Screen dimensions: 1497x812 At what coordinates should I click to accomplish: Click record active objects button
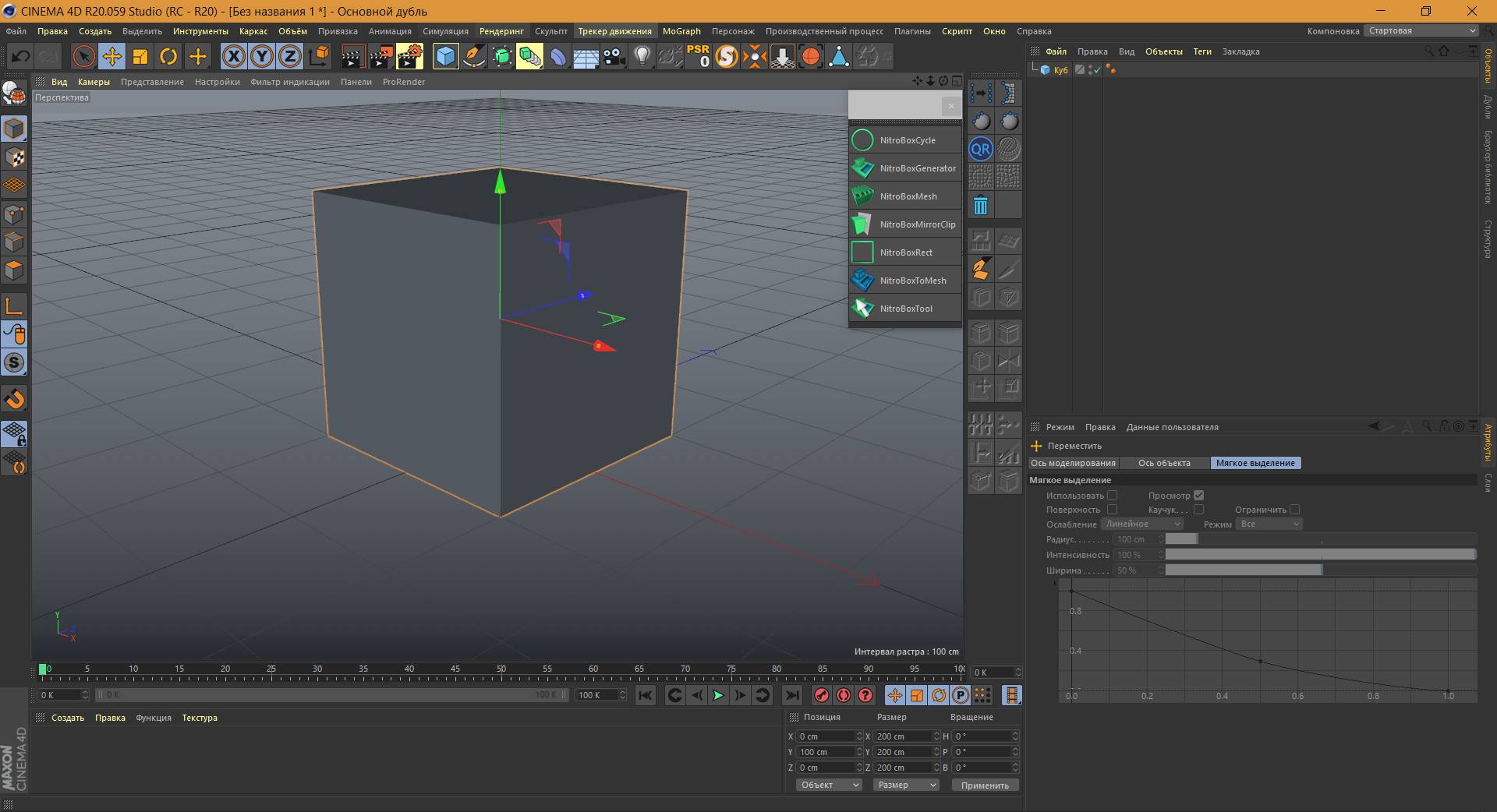tap(822, 695)
